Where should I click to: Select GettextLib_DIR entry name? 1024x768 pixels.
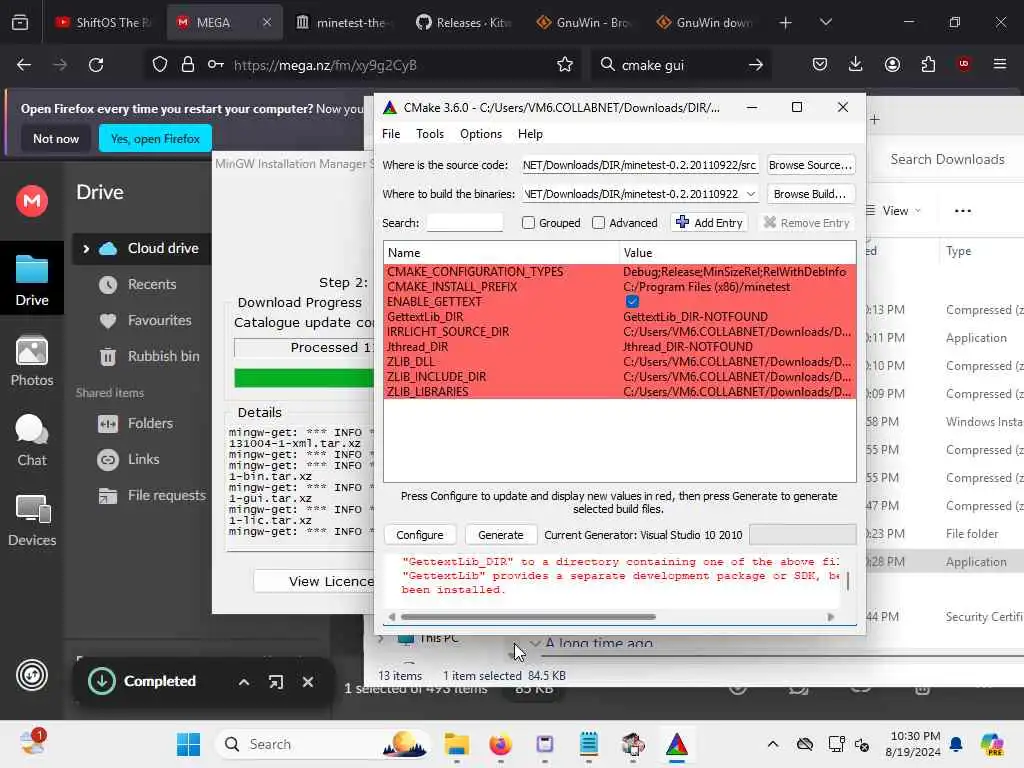pos(425,317)
